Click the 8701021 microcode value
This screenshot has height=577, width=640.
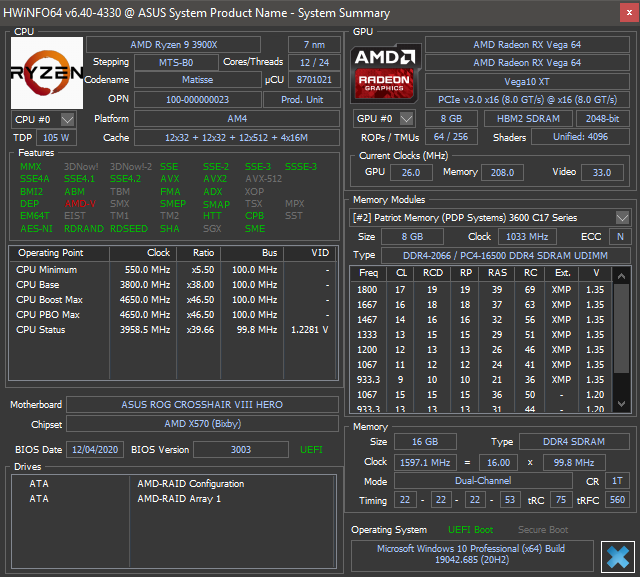pos(314,80)
